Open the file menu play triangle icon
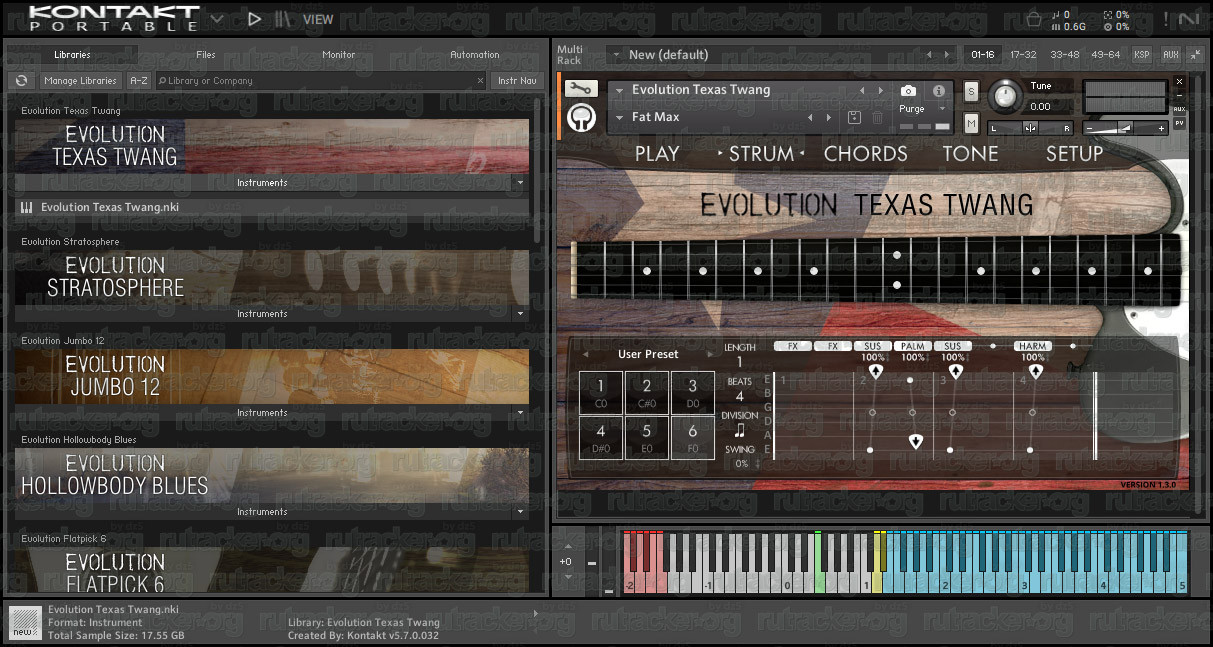1213x647 pixels. 254,18
